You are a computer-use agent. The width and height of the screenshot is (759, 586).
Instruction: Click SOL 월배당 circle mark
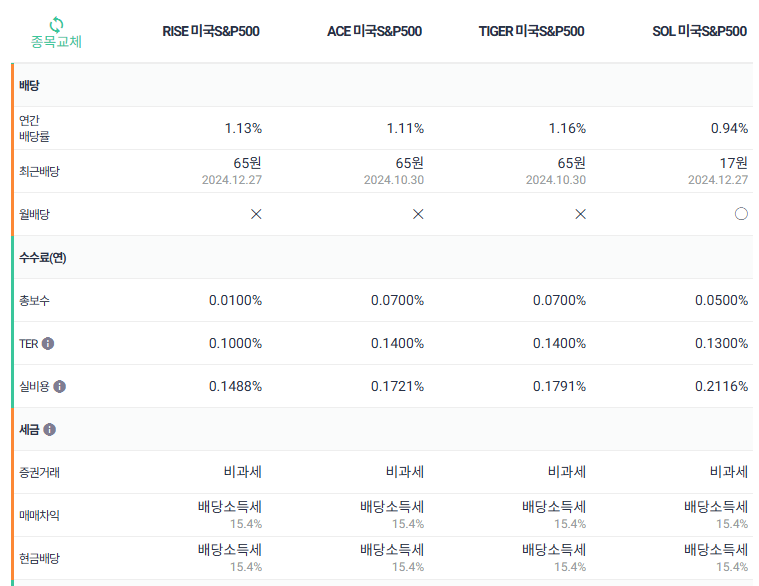(741, 214)
